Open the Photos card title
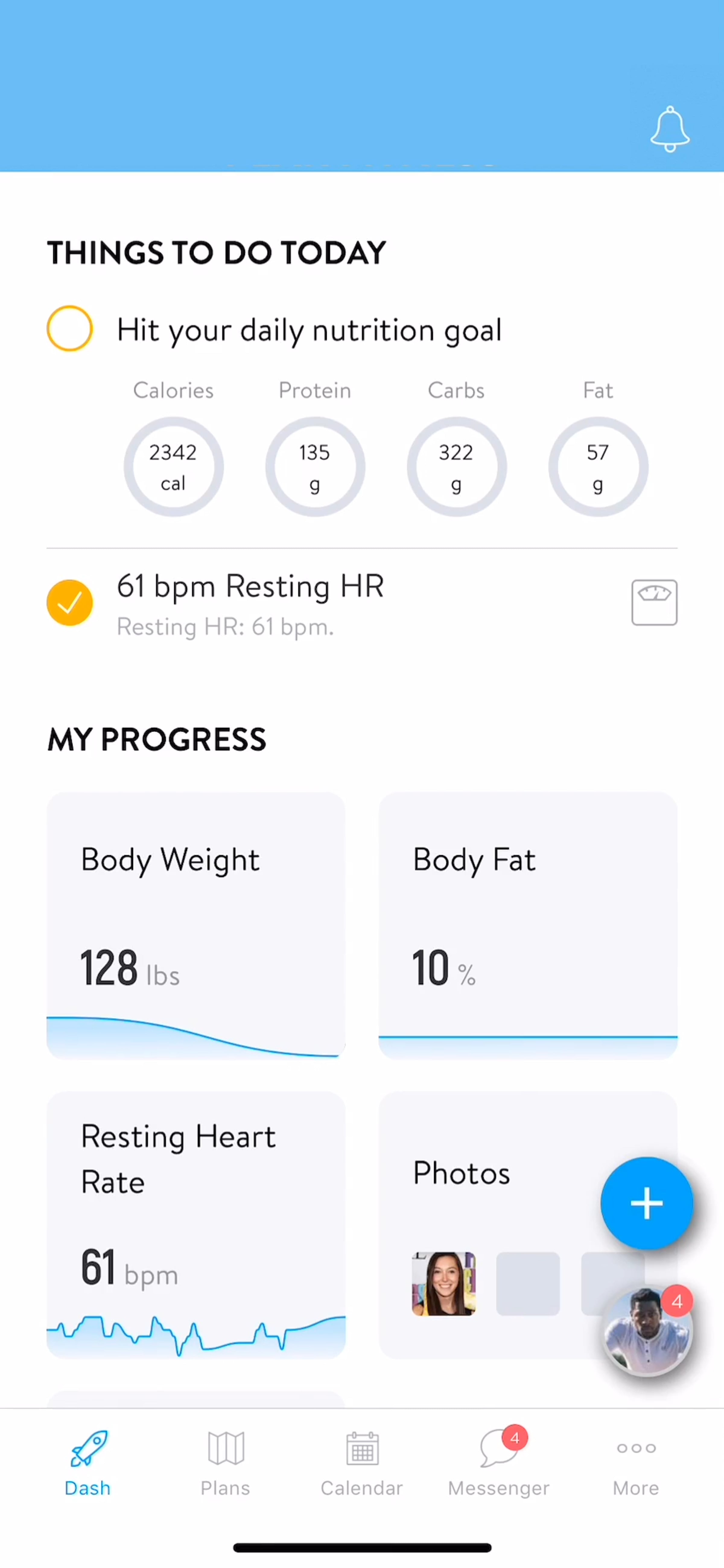The image size is (724, 1568). 462,1172
